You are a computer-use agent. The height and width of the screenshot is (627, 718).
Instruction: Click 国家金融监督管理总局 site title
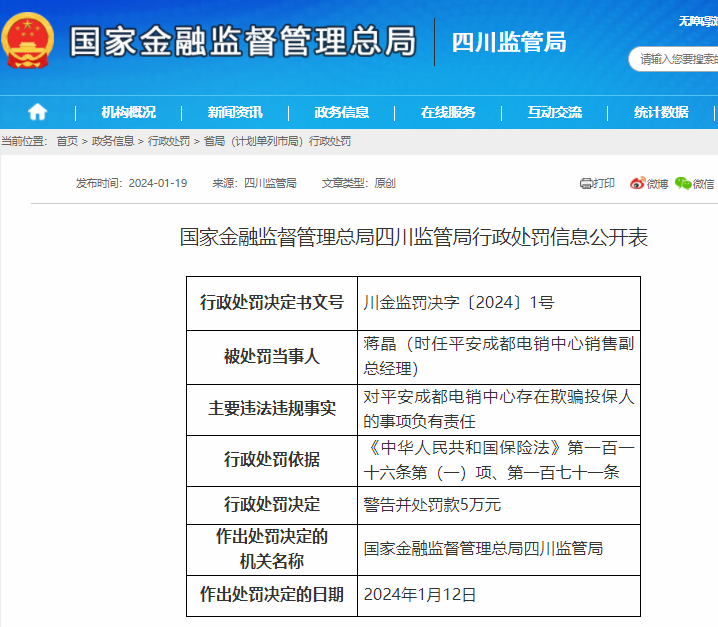point(243,41)
